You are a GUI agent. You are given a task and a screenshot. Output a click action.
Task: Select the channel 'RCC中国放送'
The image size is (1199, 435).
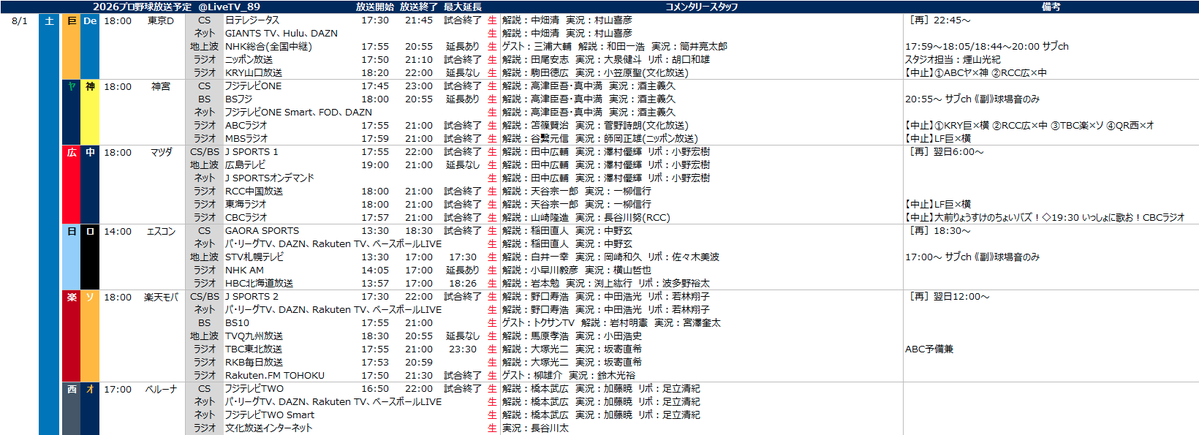[x=252, y=191]
